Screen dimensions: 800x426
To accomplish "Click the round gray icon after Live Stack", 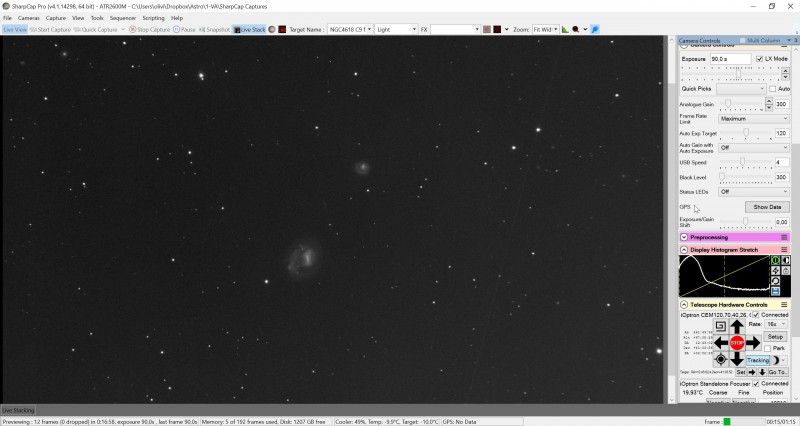I will pos(272,30).
